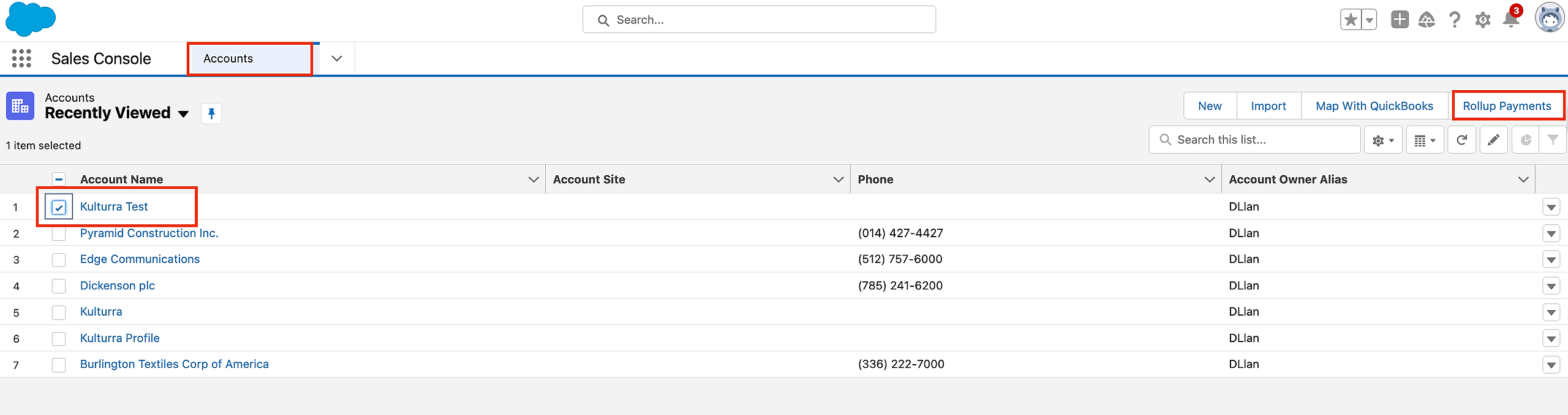Uncheck the Kulturra Test row checkbox
The width and height of the screenshot is (1568, 415).
tap(59, 207)
